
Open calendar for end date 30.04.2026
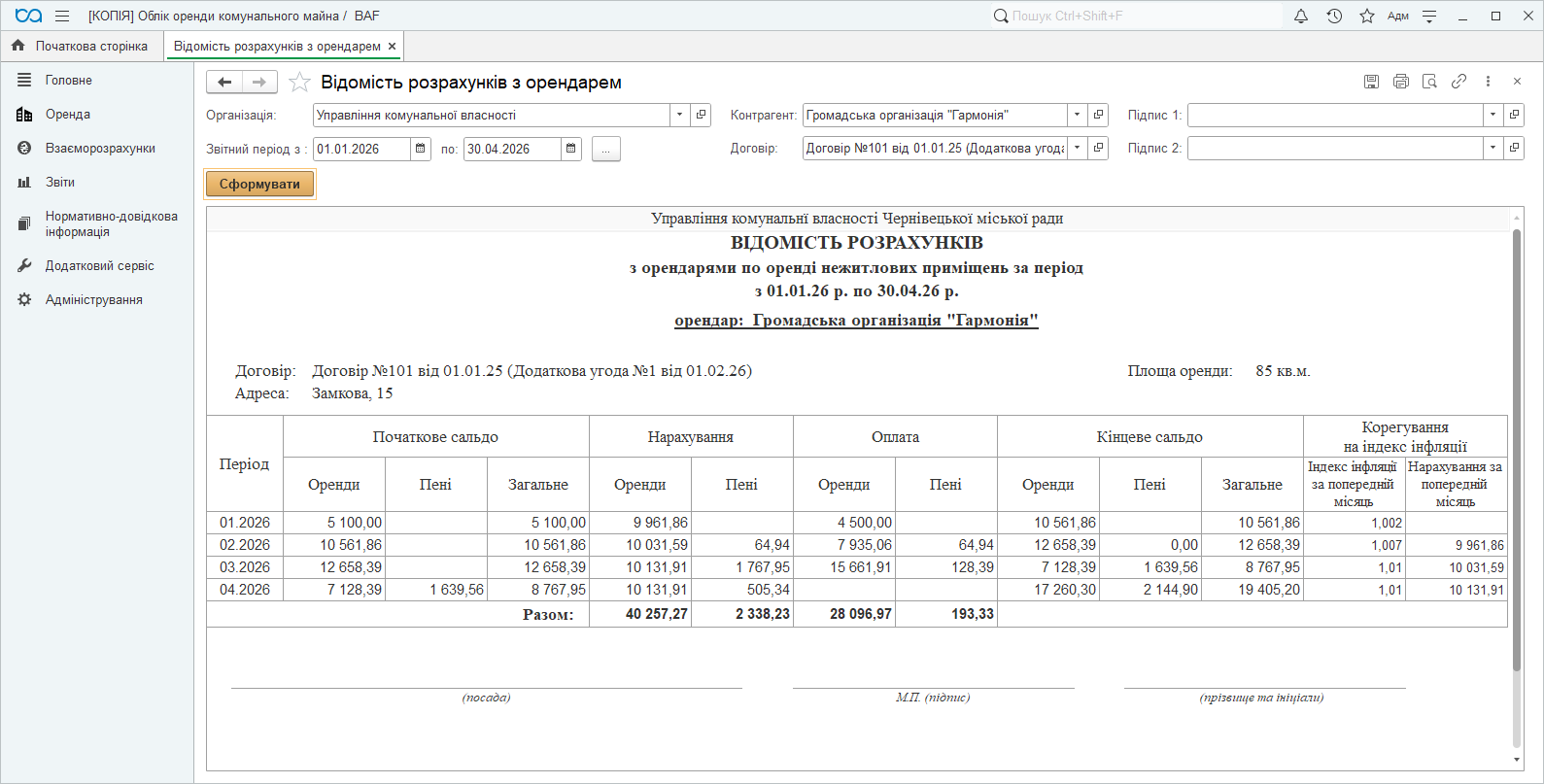click(x=571, y=149)
